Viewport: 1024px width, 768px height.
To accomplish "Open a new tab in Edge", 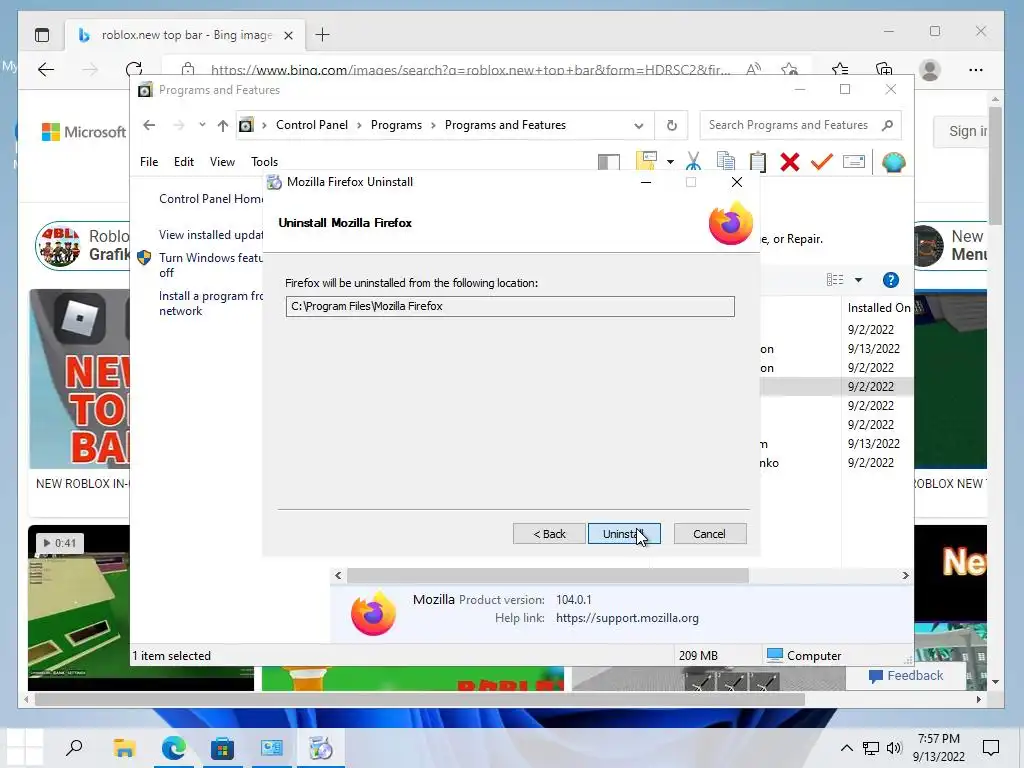I will [x=323, y=35].
